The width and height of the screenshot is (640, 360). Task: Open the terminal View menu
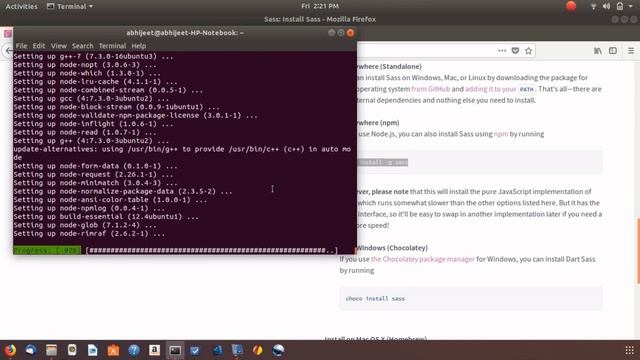pos(58,46)
